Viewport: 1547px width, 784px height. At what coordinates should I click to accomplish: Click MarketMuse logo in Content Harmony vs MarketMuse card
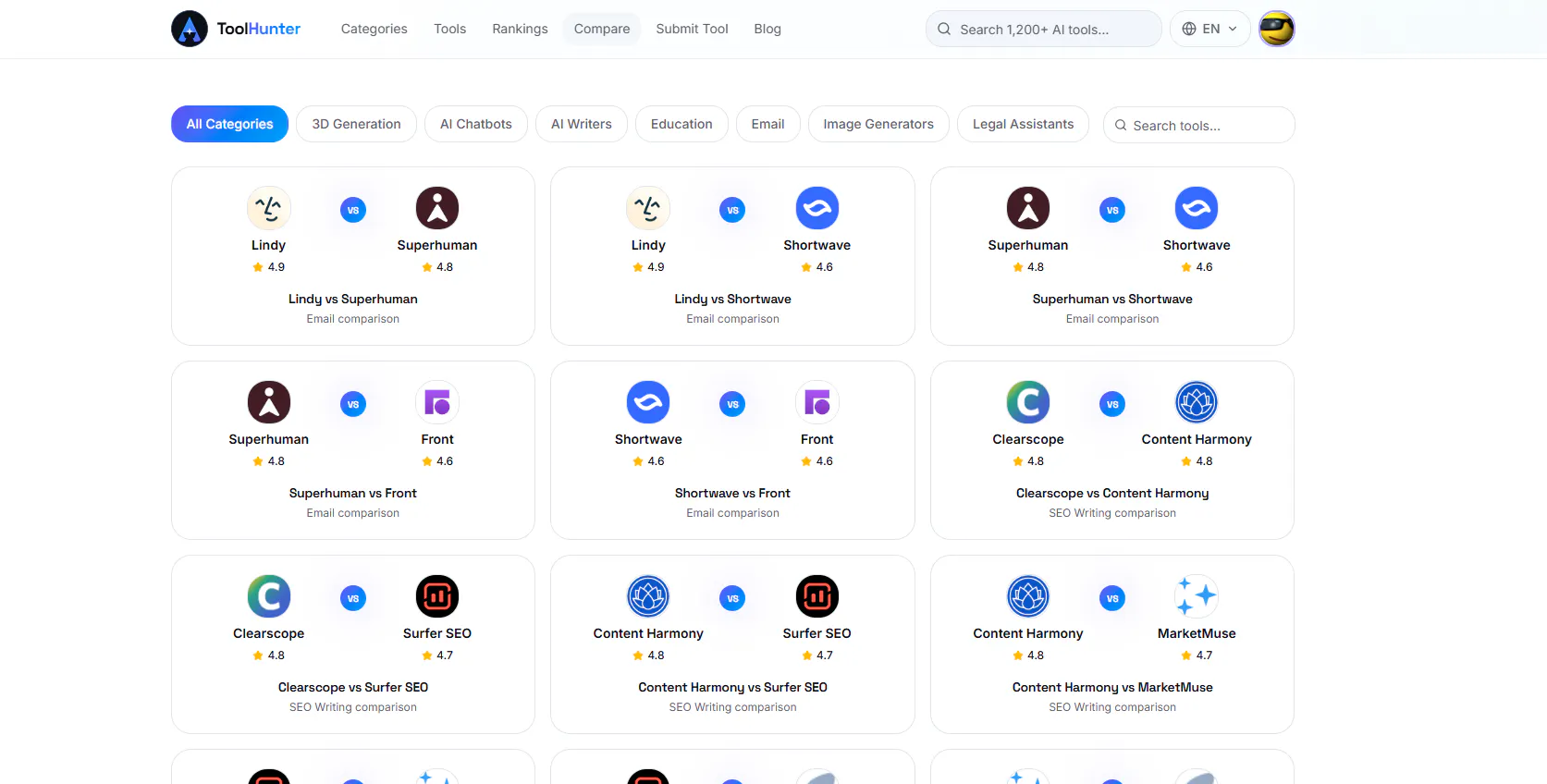point(1197,596)
